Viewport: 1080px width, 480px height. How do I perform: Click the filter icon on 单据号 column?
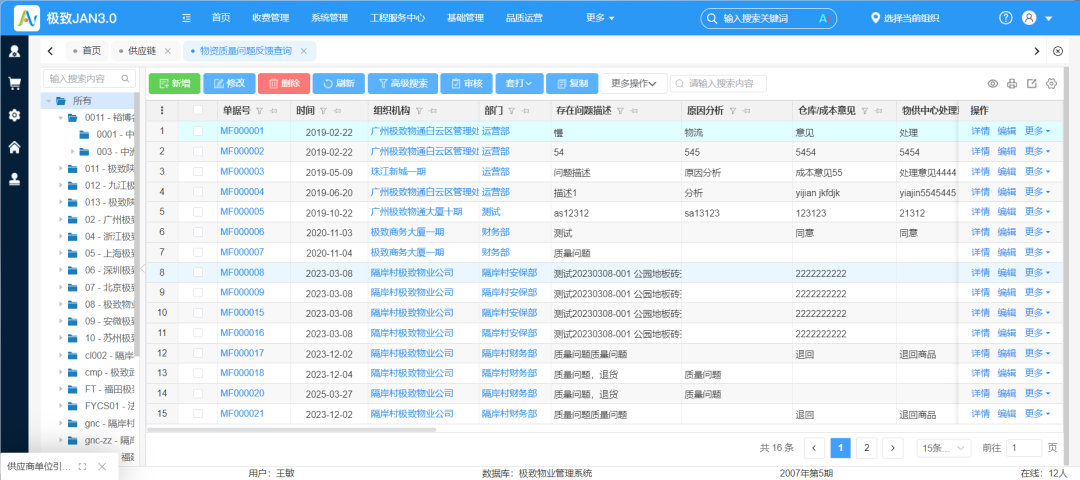coord(260,111)
